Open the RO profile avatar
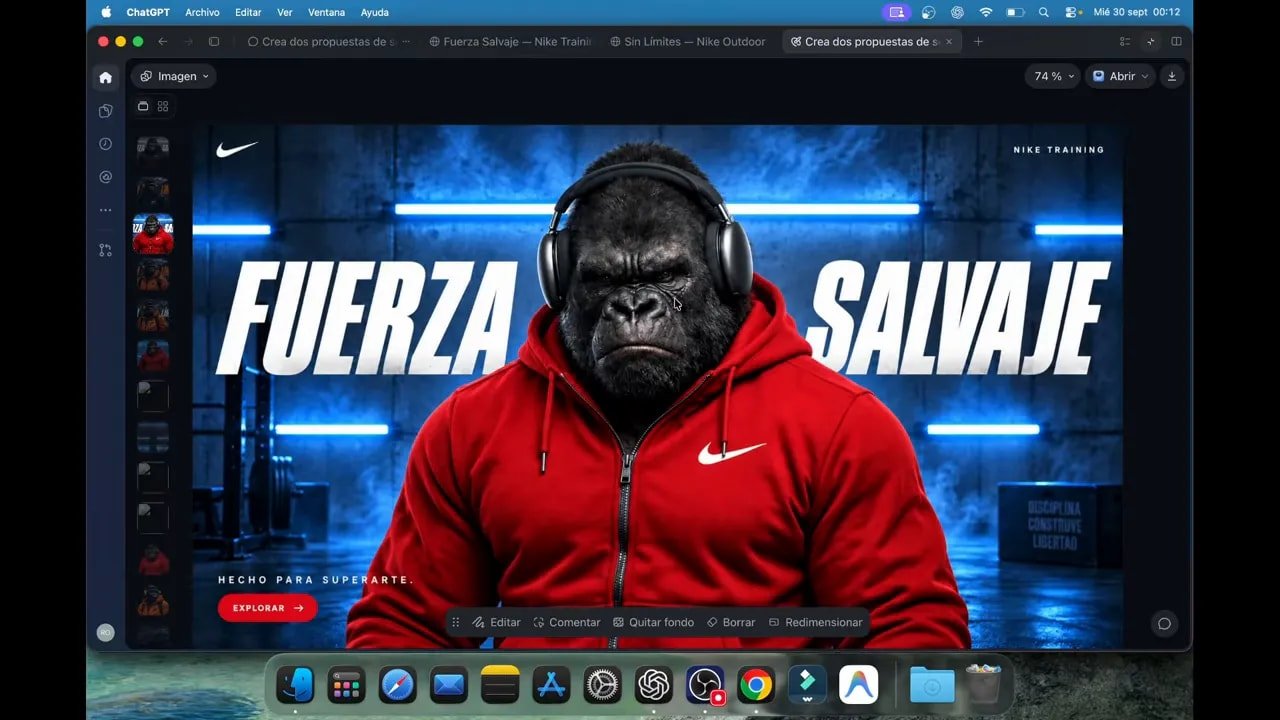This screenshot has width=1280, height=720. (105, 632)
